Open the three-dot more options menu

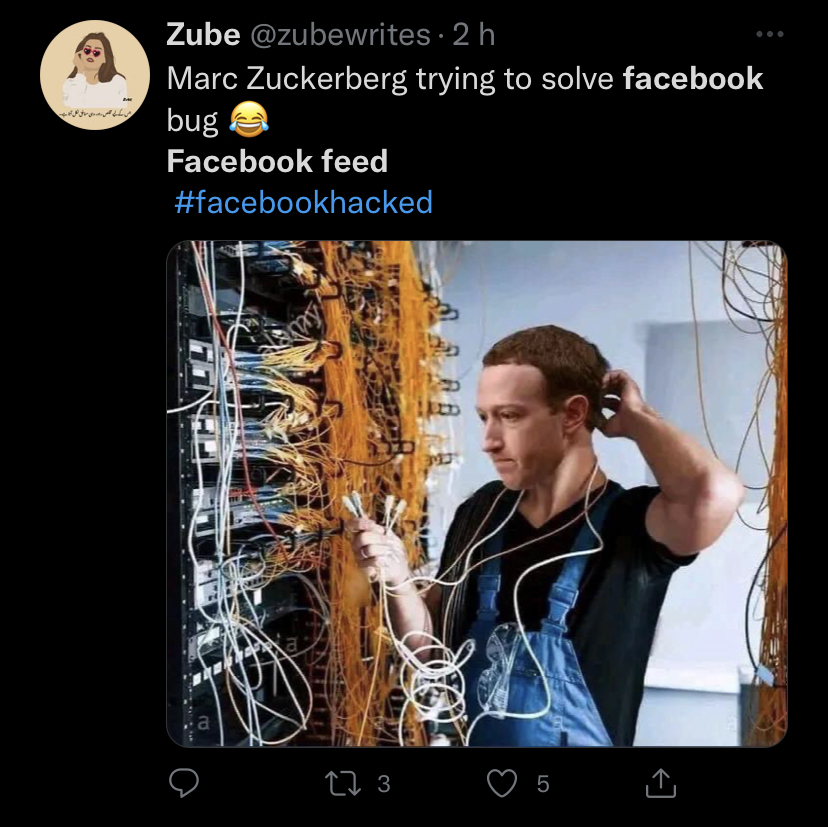(x=769, y=35)
